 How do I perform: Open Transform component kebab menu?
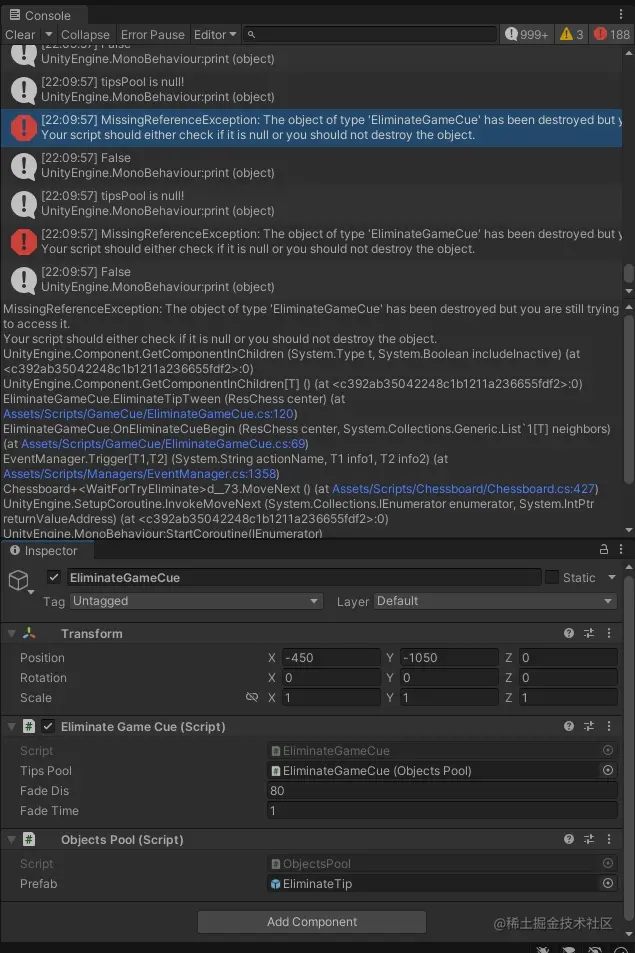pyautogui.click(x=609, y=633)
